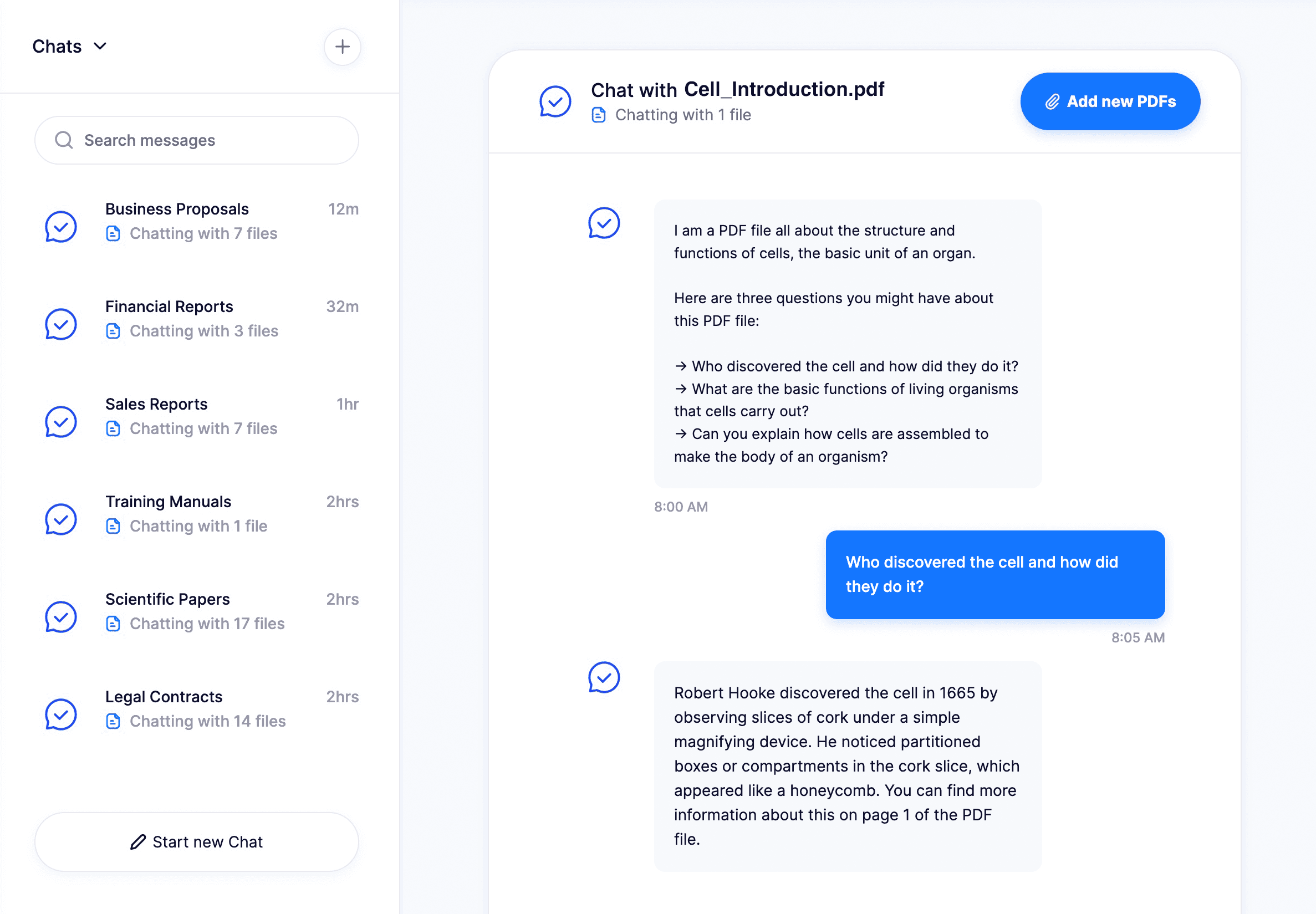Click the Add new PDFs button

click(x=1110, y=101)
